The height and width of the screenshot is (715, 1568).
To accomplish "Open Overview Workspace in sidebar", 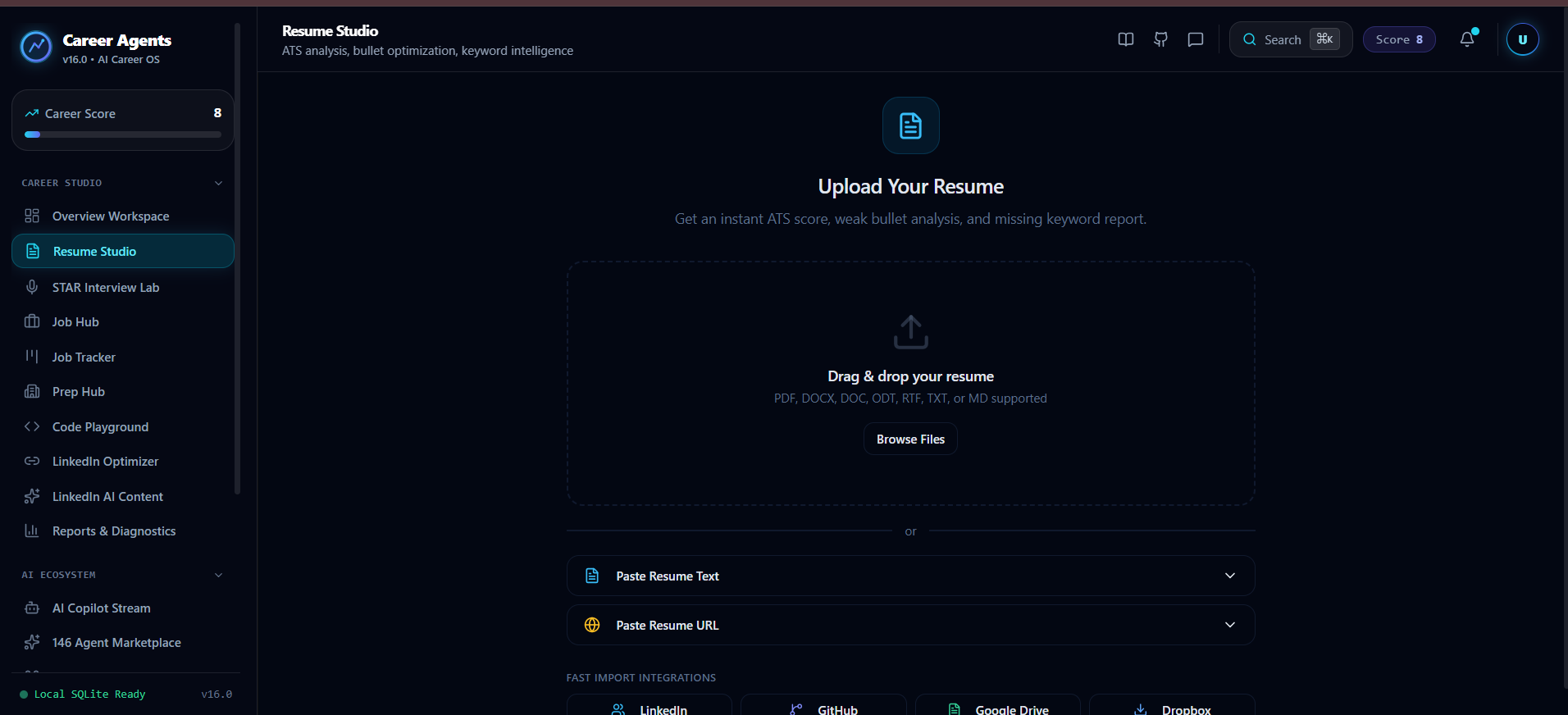I will [123, 216].
